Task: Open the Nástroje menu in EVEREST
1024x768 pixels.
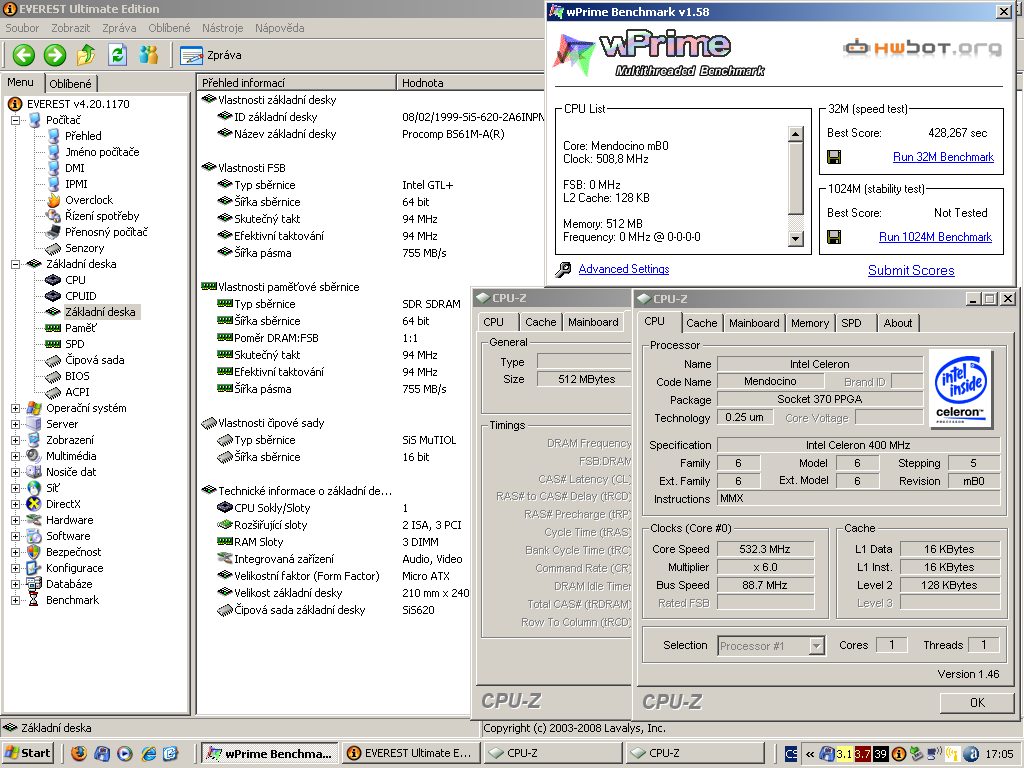Action: coord(223,28)
